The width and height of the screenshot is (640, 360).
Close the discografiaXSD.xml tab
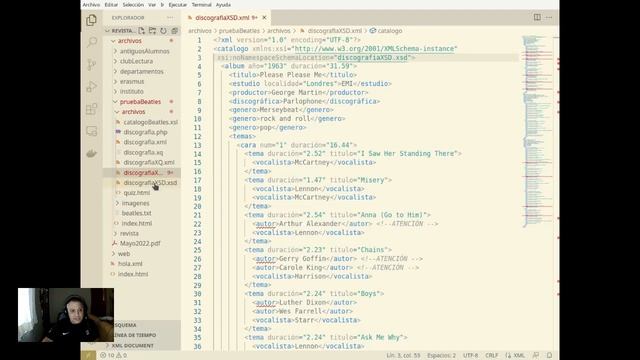pos(264,18)
